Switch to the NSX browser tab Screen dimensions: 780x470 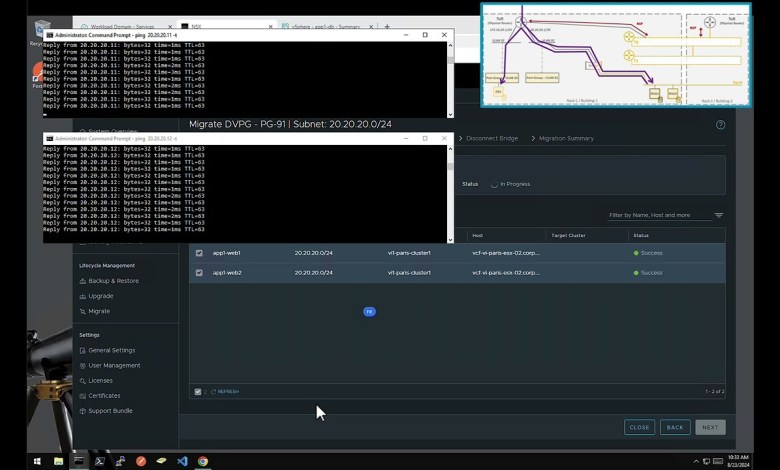225,26
